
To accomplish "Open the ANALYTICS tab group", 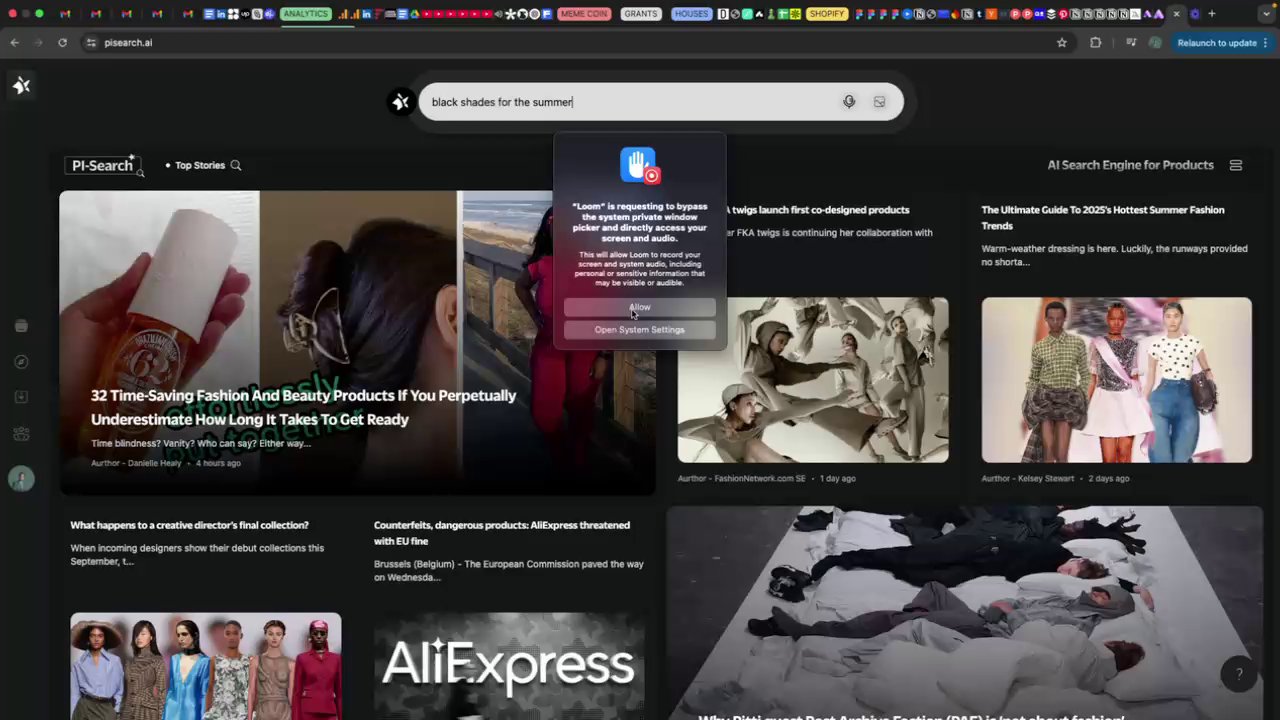I will (305, 14).
